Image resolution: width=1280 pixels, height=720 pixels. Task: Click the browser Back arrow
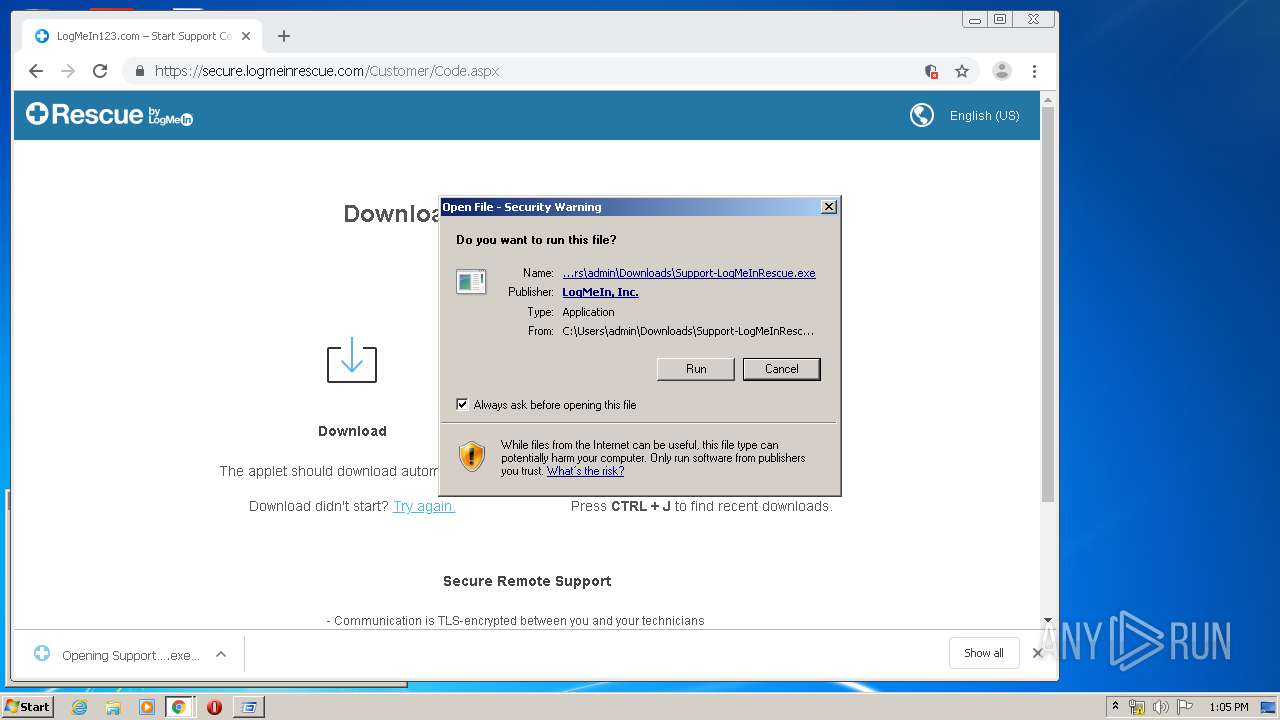tap(36, 71)
